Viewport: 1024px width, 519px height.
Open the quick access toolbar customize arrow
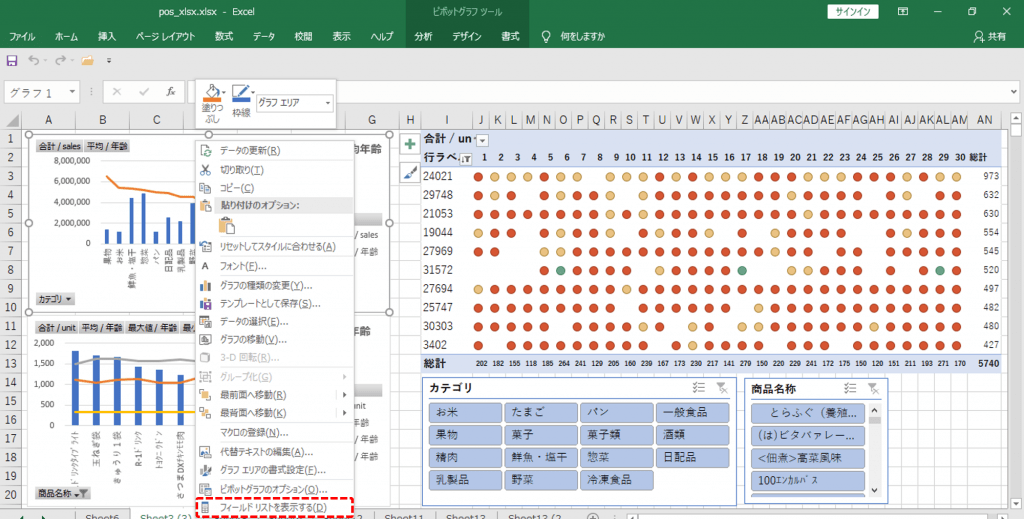[x=109, y=60]
